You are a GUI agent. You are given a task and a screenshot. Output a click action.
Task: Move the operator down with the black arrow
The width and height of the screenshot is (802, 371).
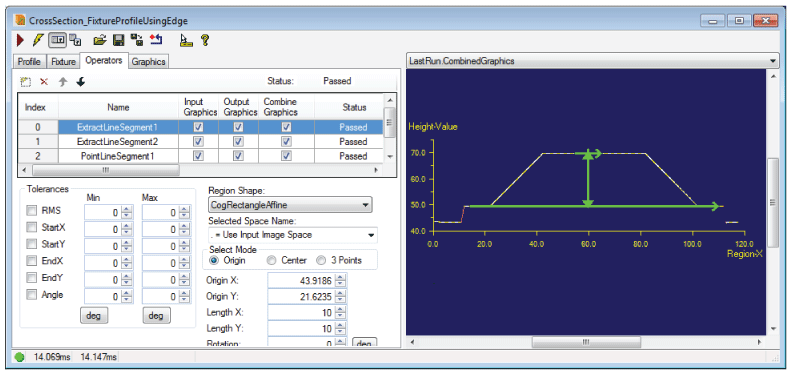point(80,82)
